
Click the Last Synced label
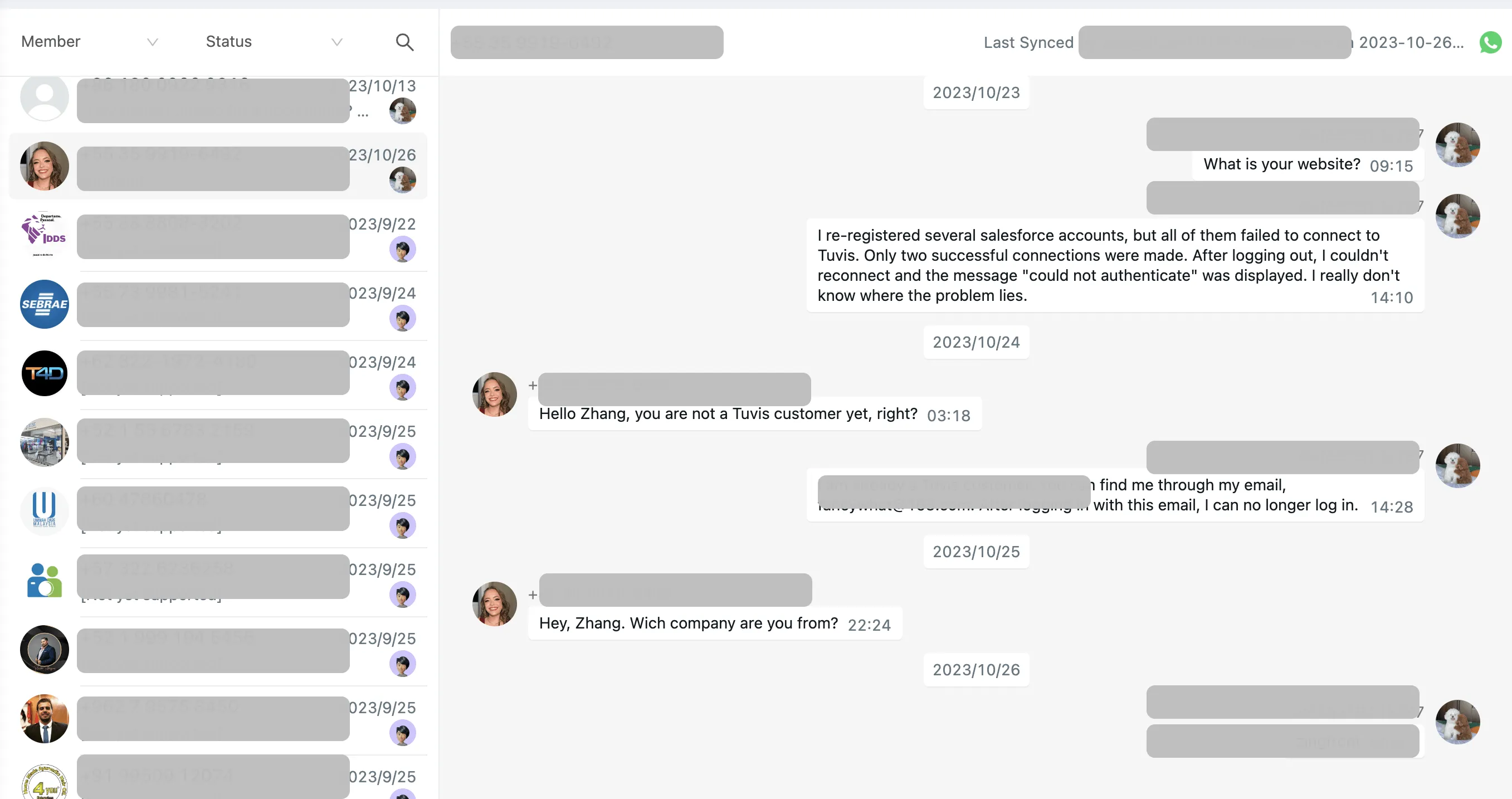click(x=1028, y=42)
